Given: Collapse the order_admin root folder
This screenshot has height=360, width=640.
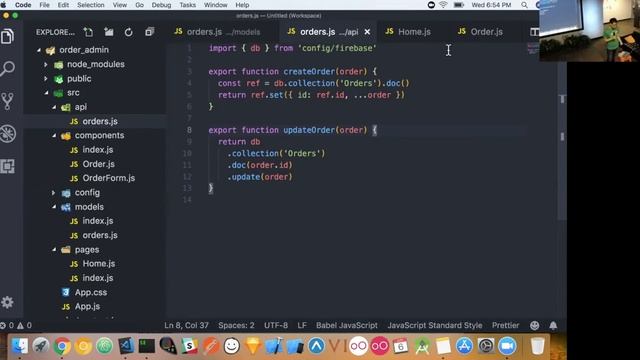Looking at the screenshot, I should tap(39, 50).
